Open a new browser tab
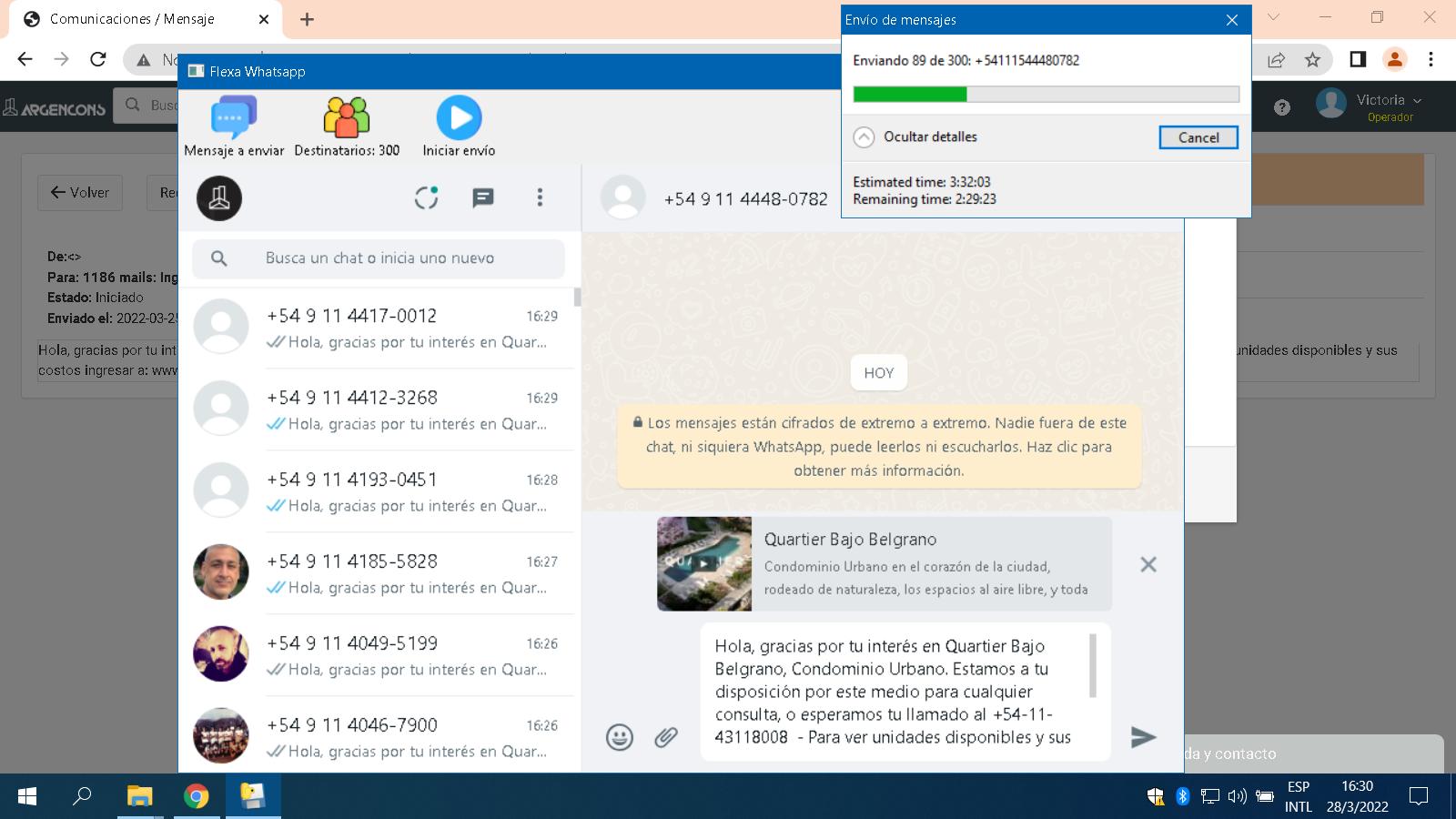The image size is (1456, 819). pyautogui.click(x=307, y=19)
